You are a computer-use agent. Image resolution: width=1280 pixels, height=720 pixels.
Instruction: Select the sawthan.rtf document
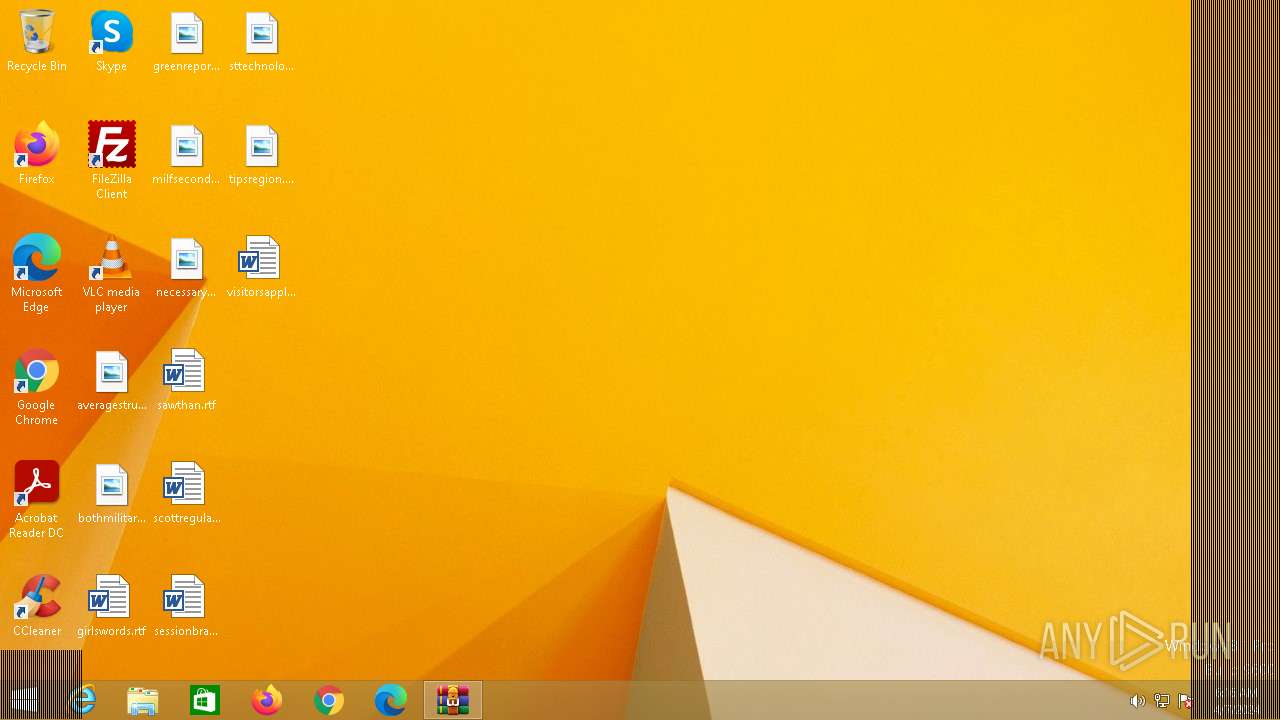[186, 380]
